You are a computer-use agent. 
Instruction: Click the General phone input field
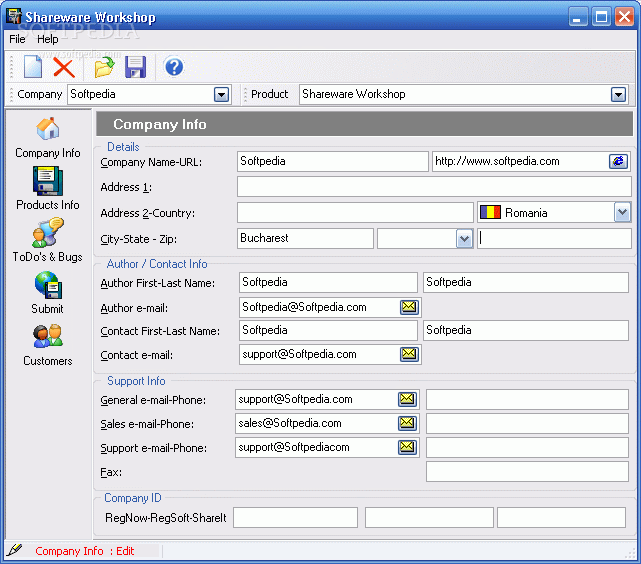pyautogui.click(x=527, y=399)
